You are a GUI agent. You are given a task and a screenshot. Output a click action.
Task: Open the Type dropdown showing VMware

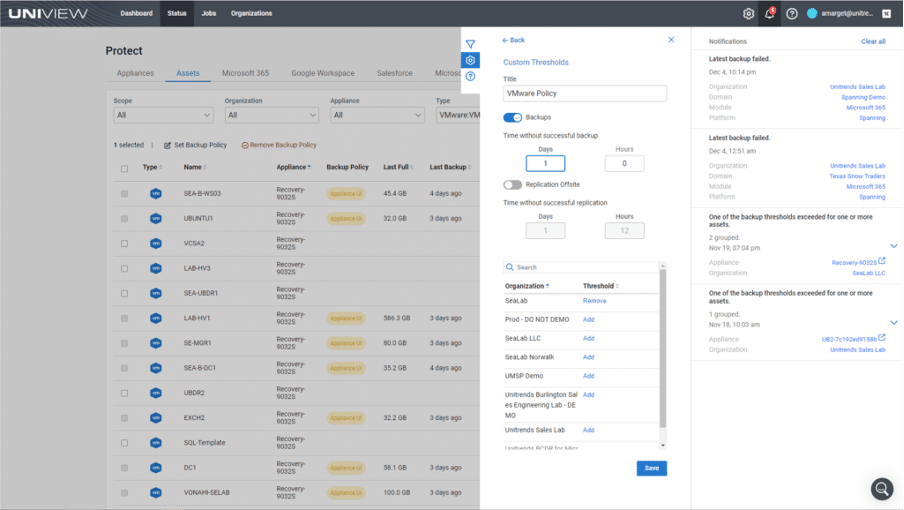(x=458, y=115)
